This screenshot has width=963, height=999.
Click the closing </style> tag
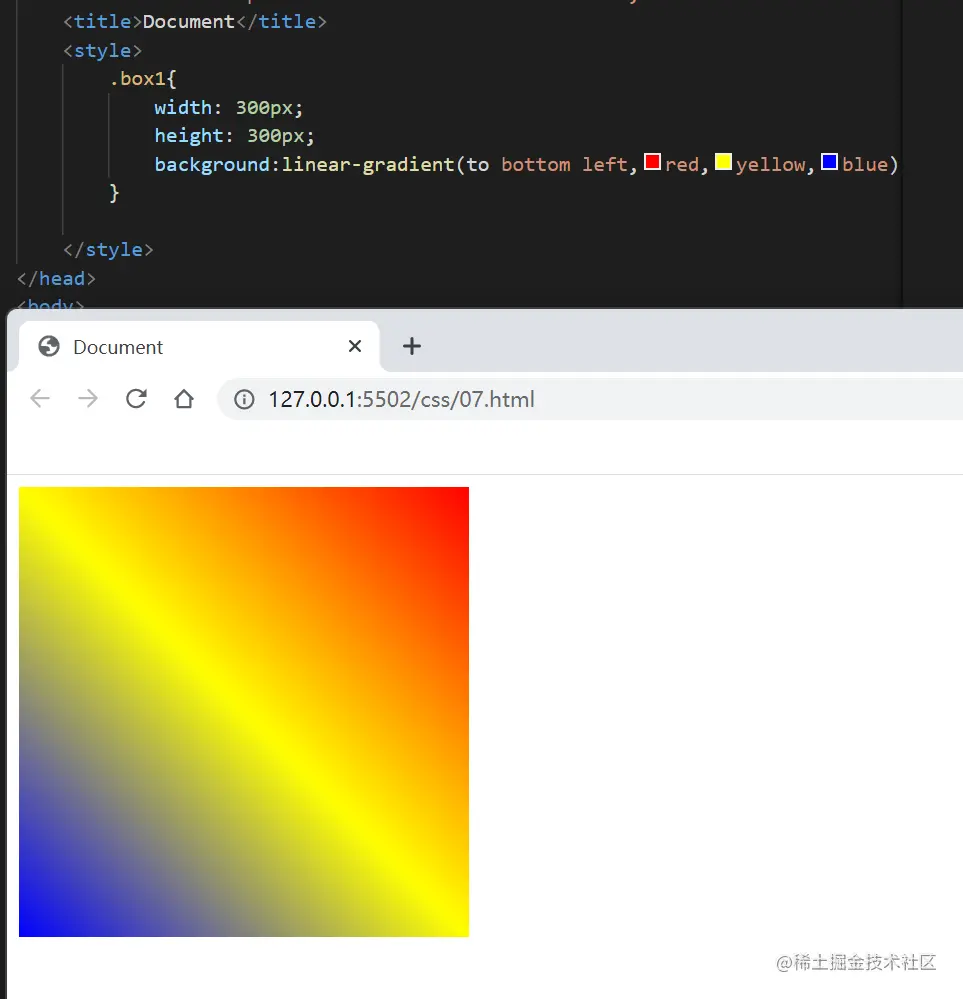tap(108, 250)
